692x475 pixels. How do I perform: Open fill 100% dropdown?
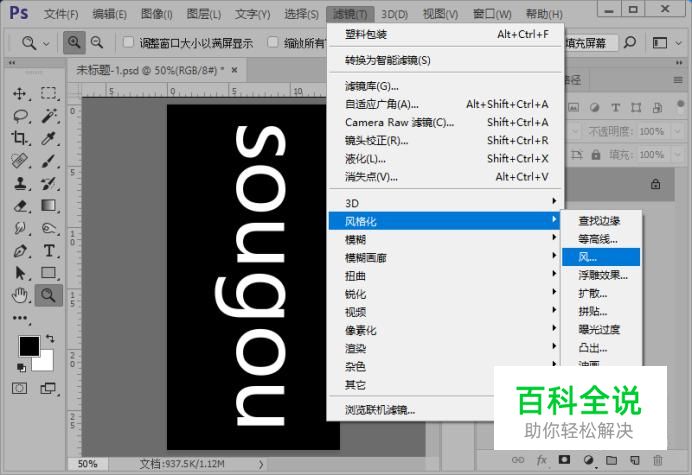(677, 155)
